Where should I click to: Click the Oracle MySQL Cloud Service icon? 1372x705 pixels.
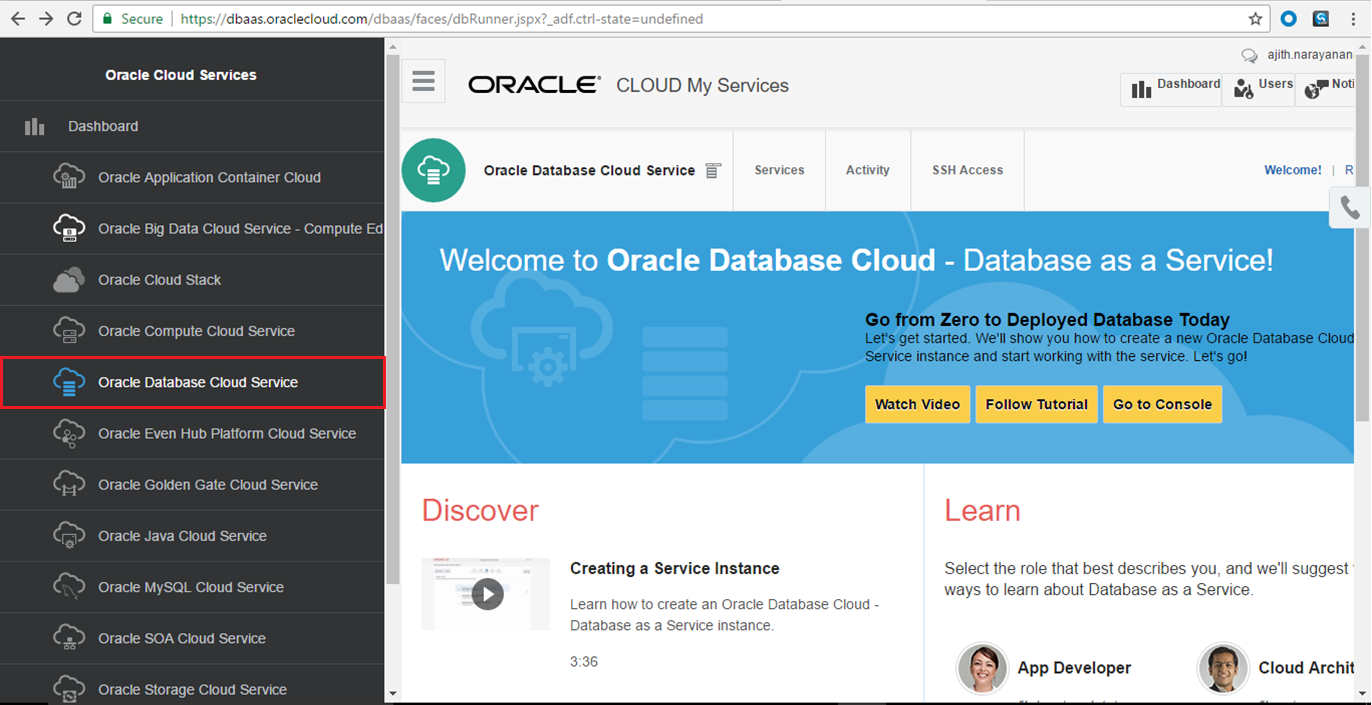click(x=69, y=587)
